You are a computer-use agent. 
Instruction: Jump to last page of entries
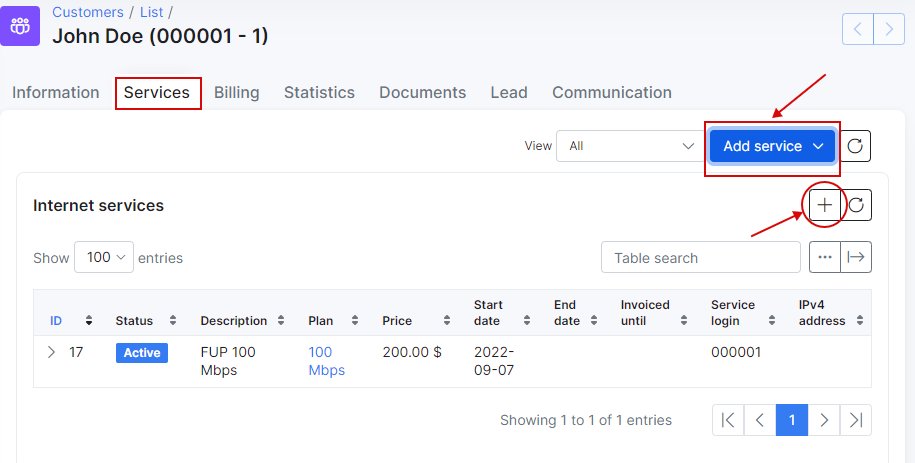pos(855,420)
